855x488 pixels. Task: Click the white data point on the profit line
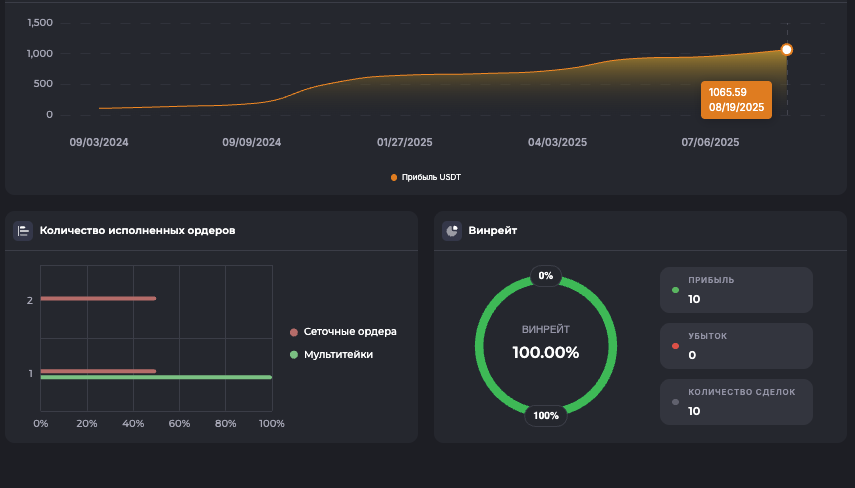click(x=787, y=50)
